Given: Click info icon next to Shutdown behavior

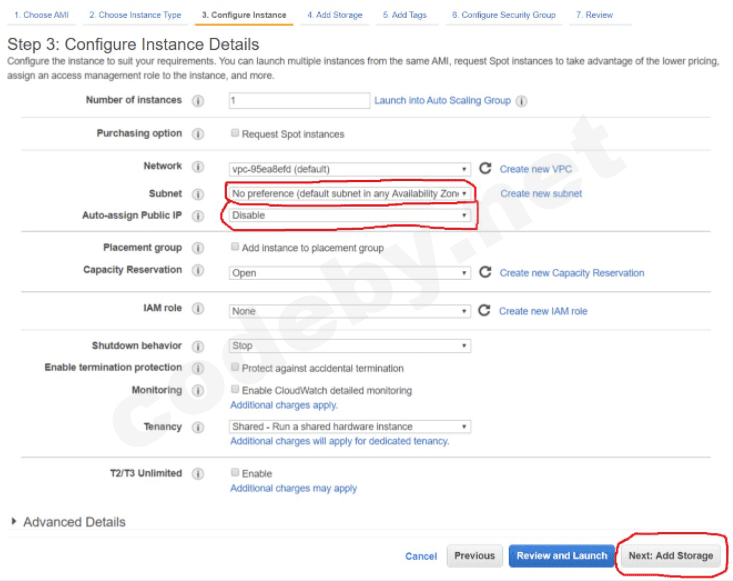Looking at the screenshot, I should pos(198,346).
